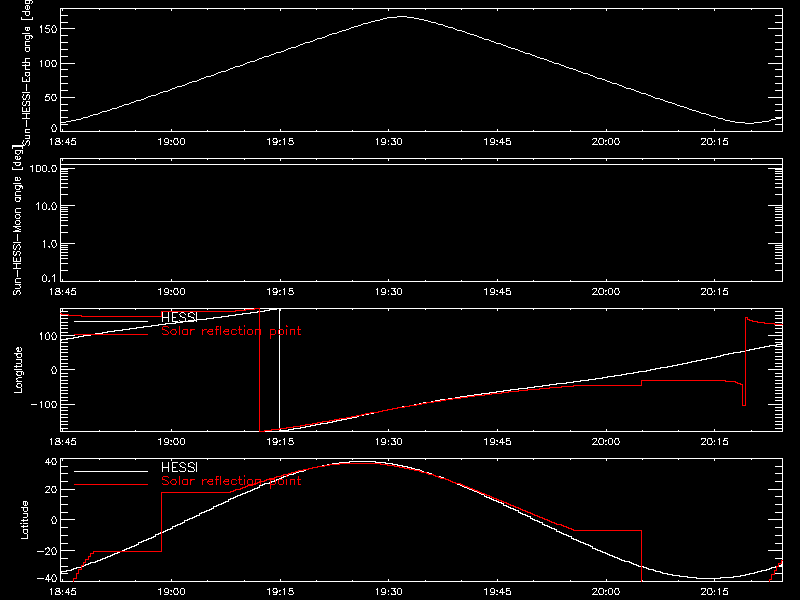The width and height of the screenshot is (800, 600).
Task: Click the Sun-HESSI-Earth angle [deg] axis title
Action: [x=27, y=71]
